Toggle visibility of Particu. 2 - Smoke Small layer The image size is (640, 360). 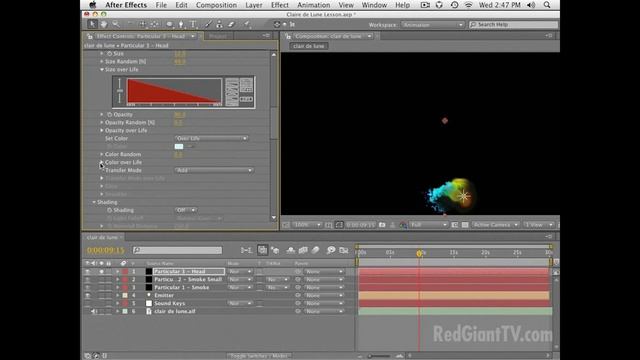click(x=87, y=280)
